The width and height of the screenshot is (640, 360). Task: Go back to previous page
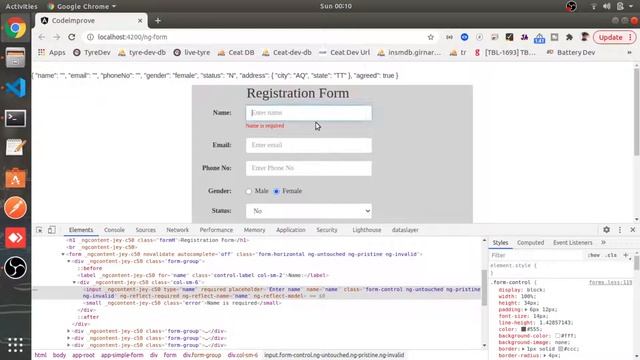[42, 37]
